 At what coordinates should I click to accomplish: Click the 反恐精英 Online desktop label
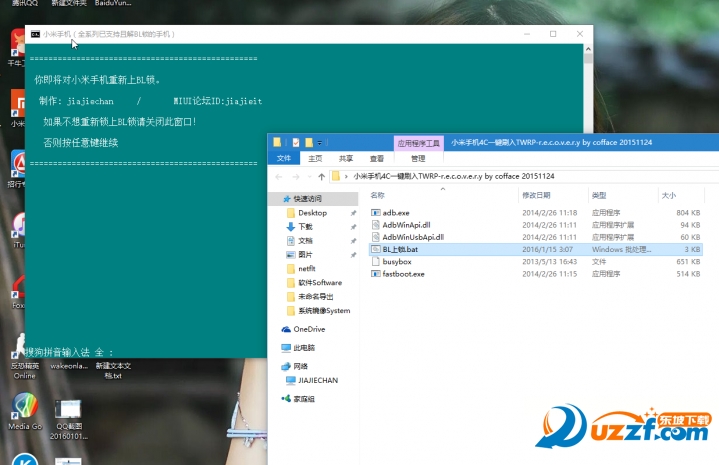click(25, 371)
